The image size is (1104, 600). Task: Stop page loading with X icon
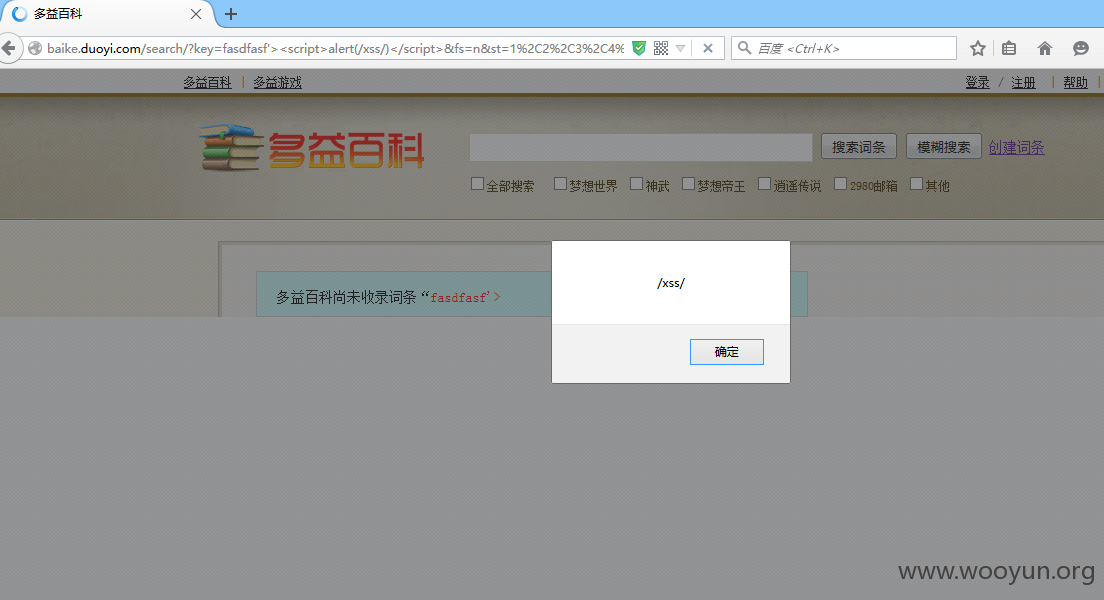(708, 48)
